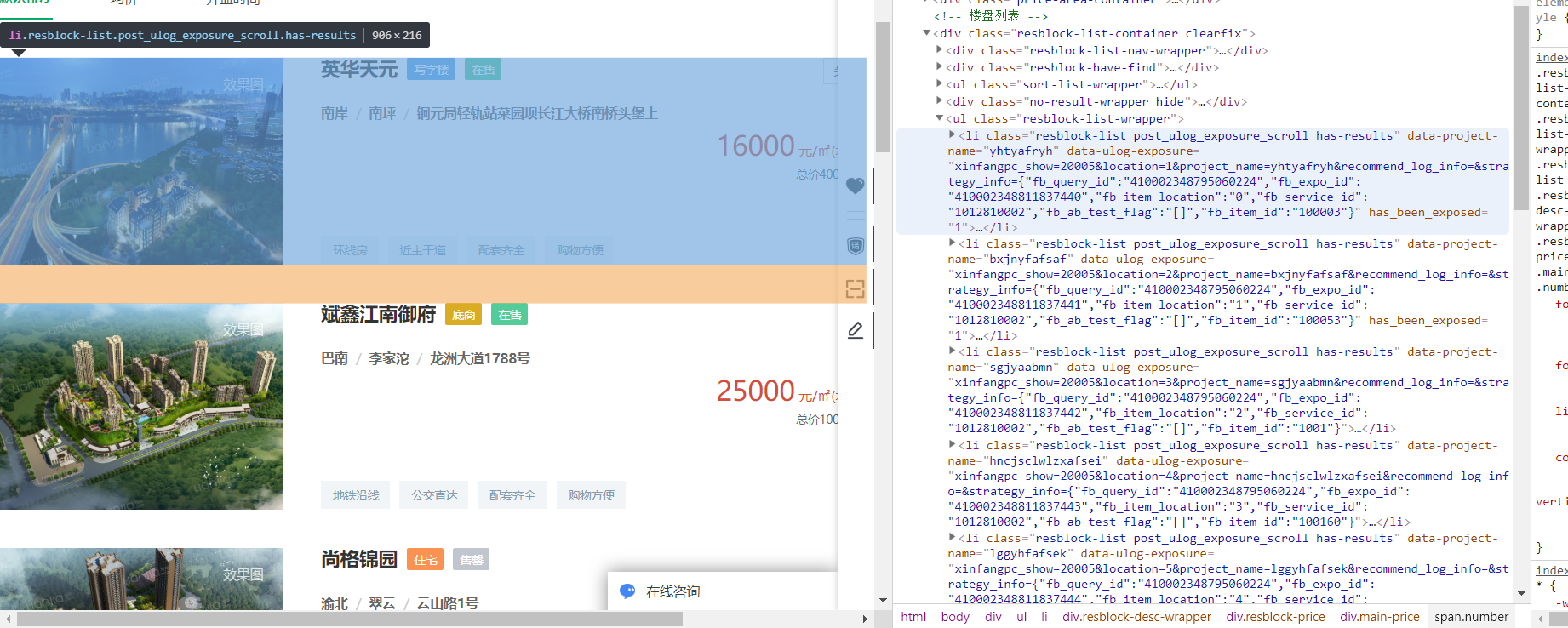Click the 在售 tag next to 英华天元

pyautogui.click(x=484, y=70)
